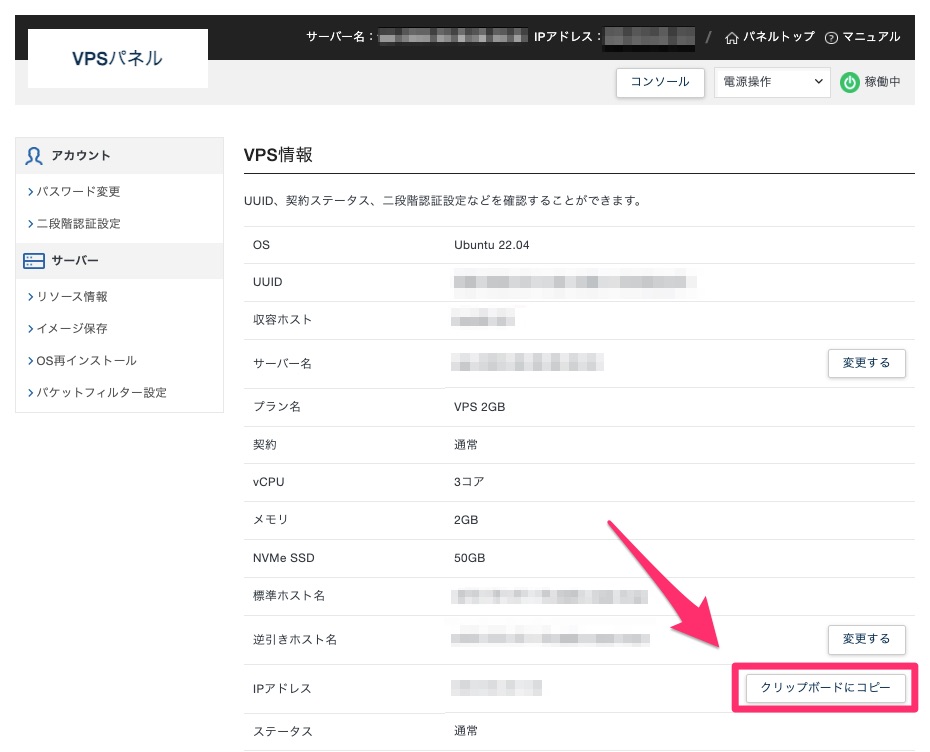This screenshot has width=930, height=752.
Task: Select リソース情報 from the server menu
Action: pyautogui.click(x=72, y=297)
